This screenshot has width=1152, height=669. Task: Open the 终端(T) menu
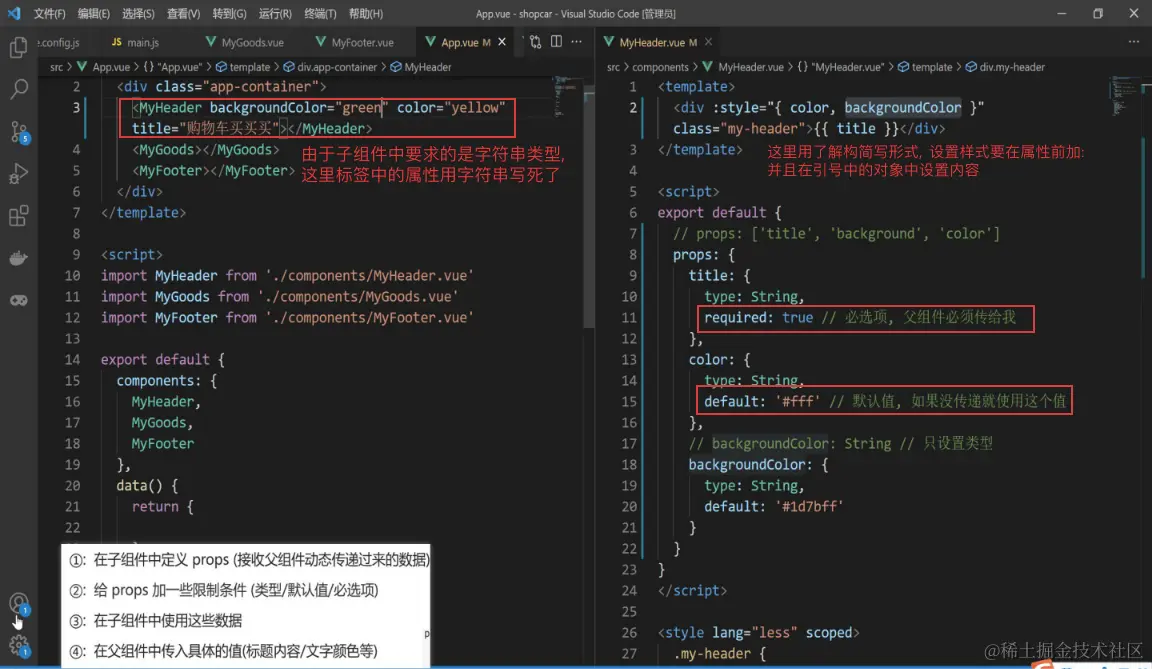point(320,14)
